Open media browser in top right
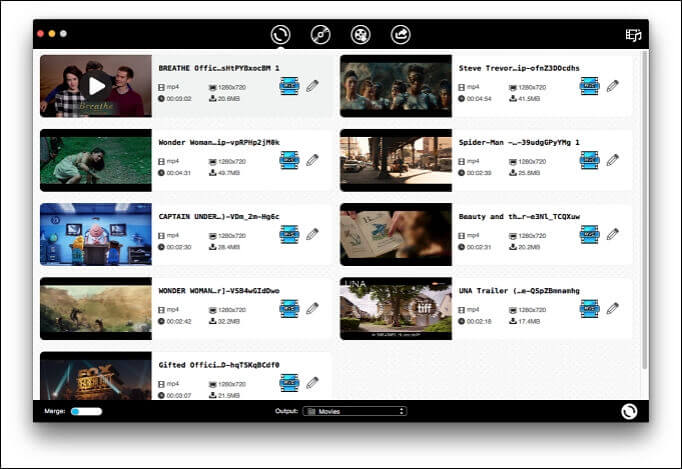The image size is (682, 469). [x=632, y=34]
